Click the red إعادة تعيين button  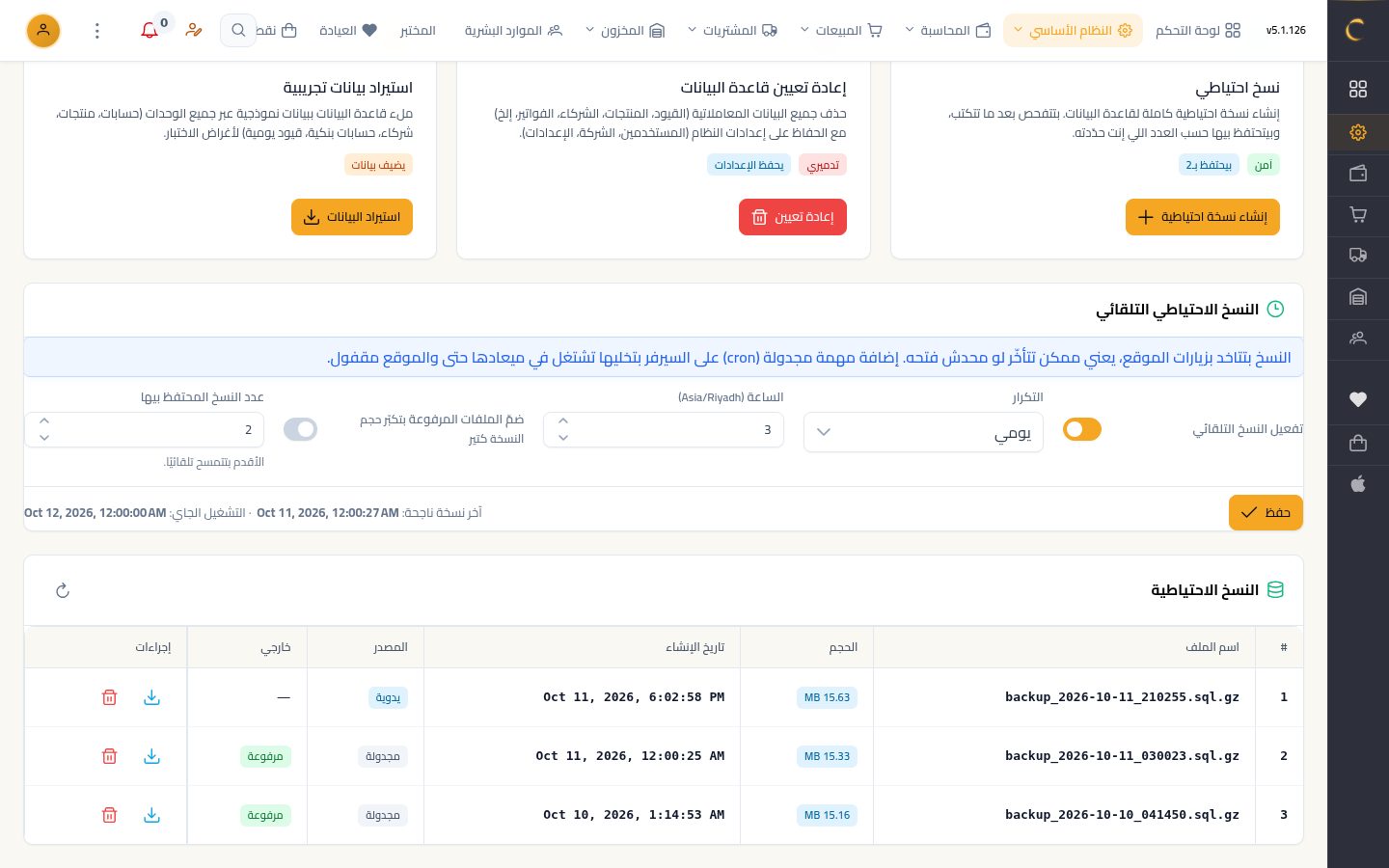pos(793,217)
